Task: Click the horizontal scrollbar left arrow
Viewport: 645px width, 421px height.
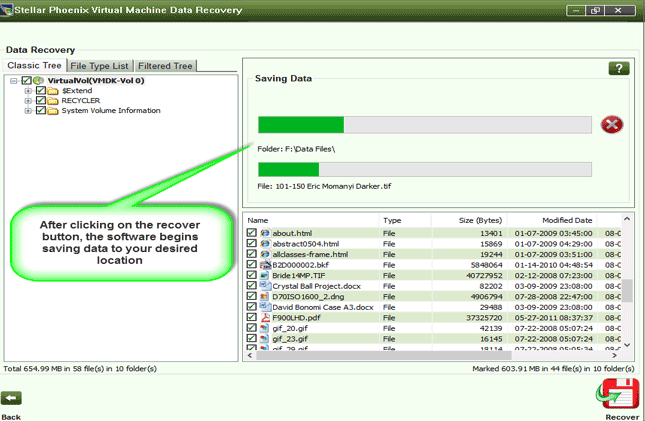Action: [250, 355]
